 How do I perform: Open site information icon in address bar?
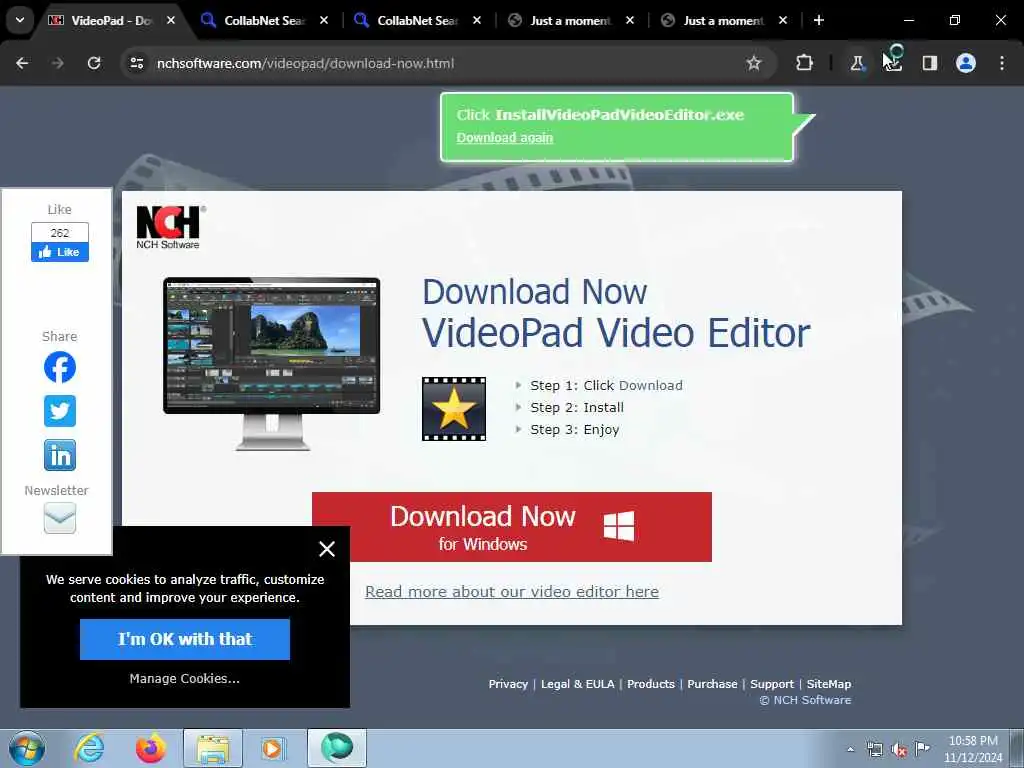pyautogui.click(x=136, y=63)
